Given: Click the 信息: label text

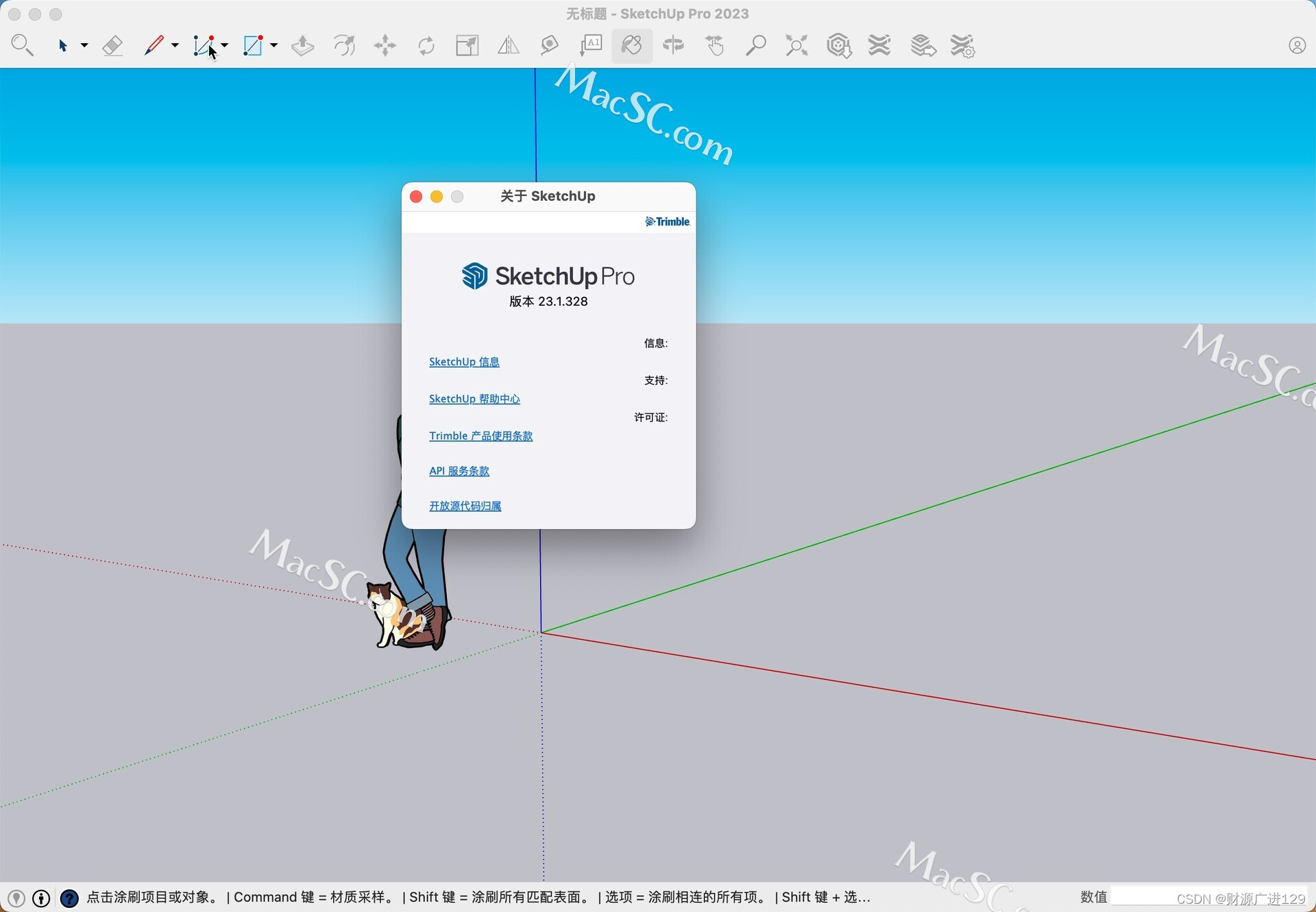Looking at the screenshot, I should point(656,343).
